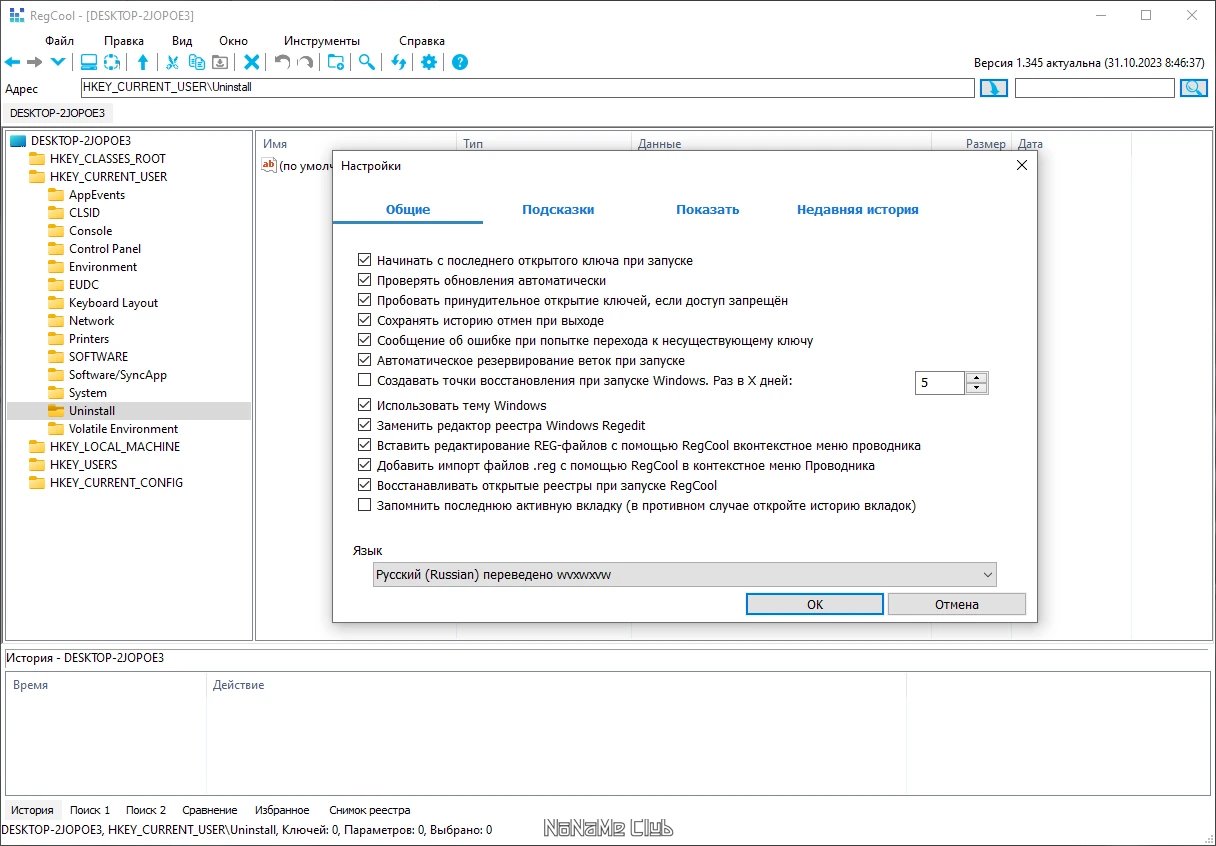Click the gear Settings icon in the toolbar
The width and height of the screenshot is (1216, 846).
point(429,62)
